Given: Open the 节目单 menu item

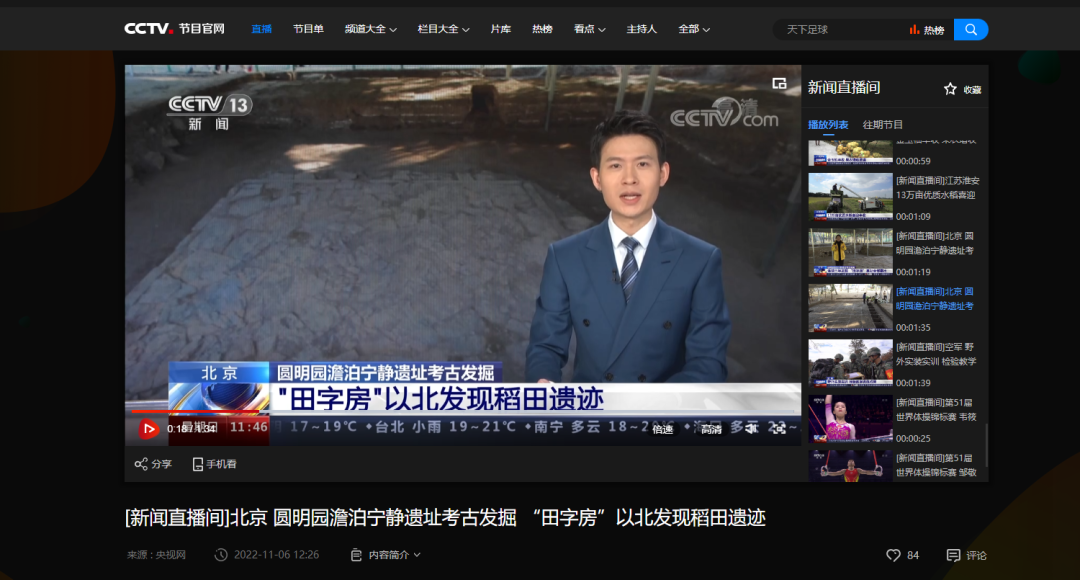Looking at the screenshot, I should click(308, 29).
